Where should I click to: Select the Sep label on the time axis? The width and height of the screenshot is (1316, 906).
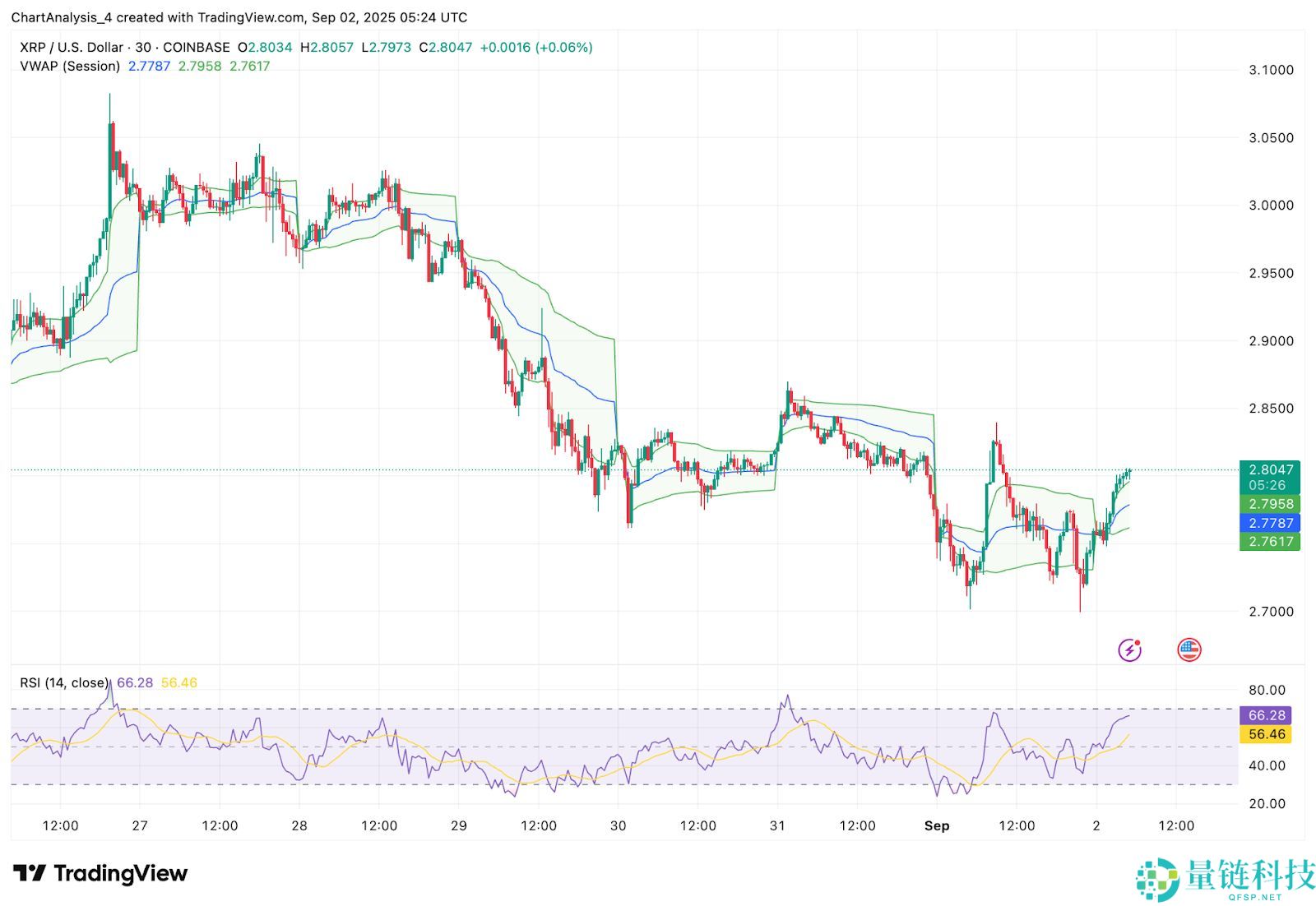click(937, 826)
